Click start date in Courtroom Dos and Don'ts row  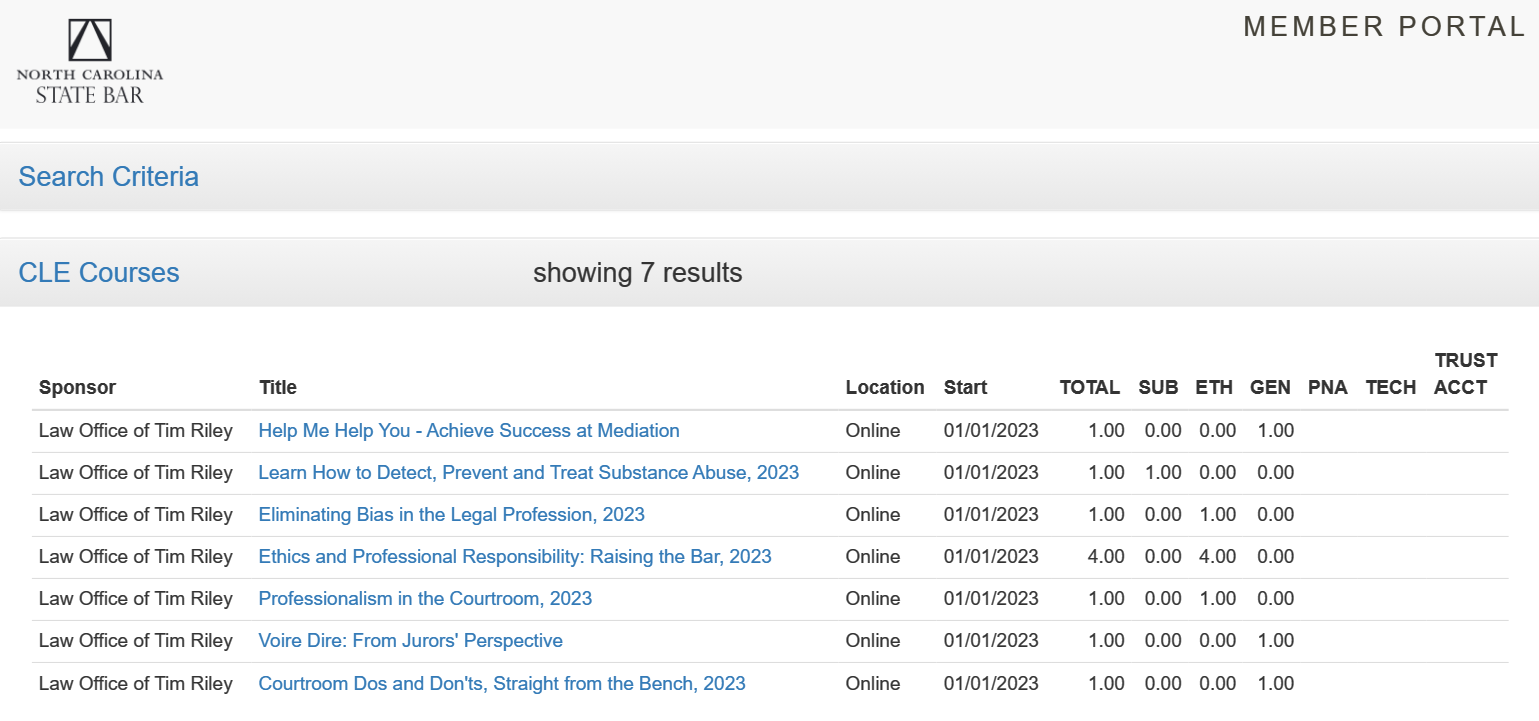pos(991,684)
